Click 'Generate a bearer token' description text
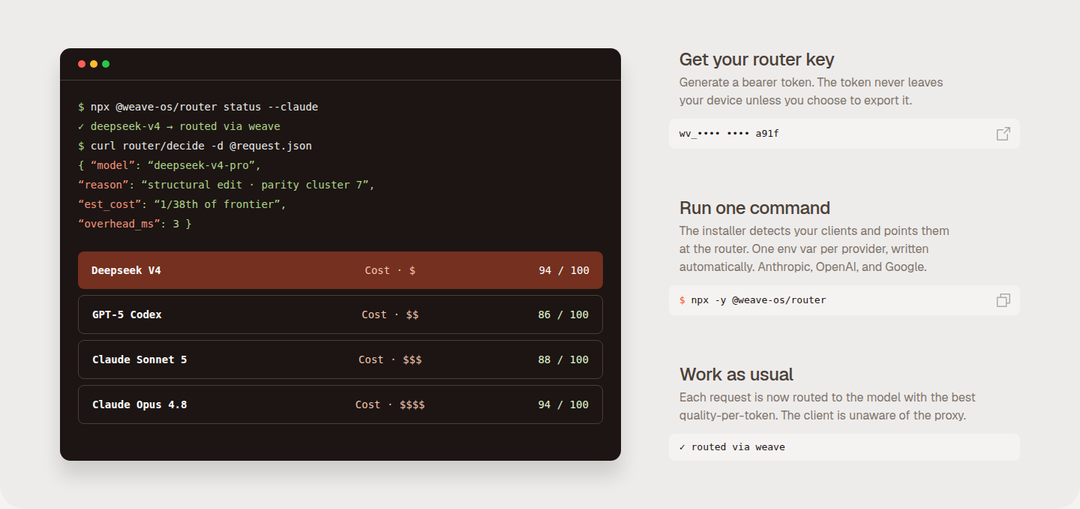This screenshot has height=509, width=1080. click(x=811, y=91)
